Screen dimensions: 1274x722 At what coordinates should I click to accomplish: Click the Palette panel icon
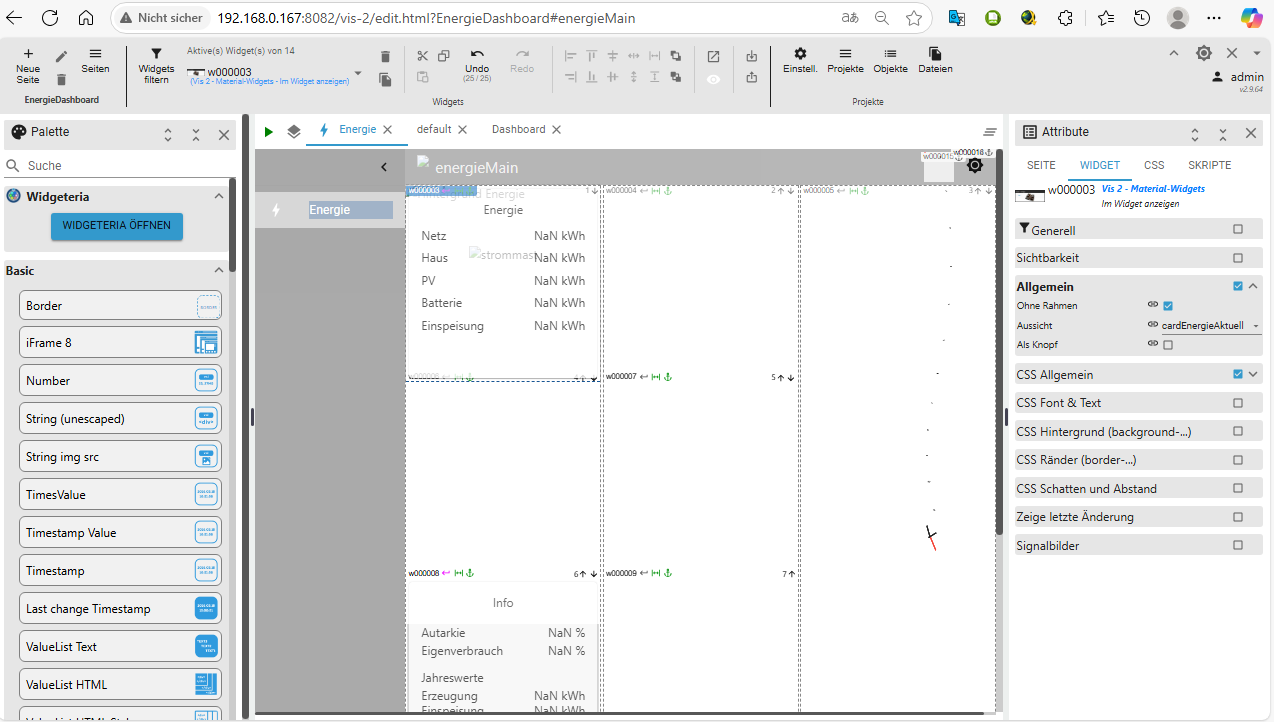click(18, 132)
